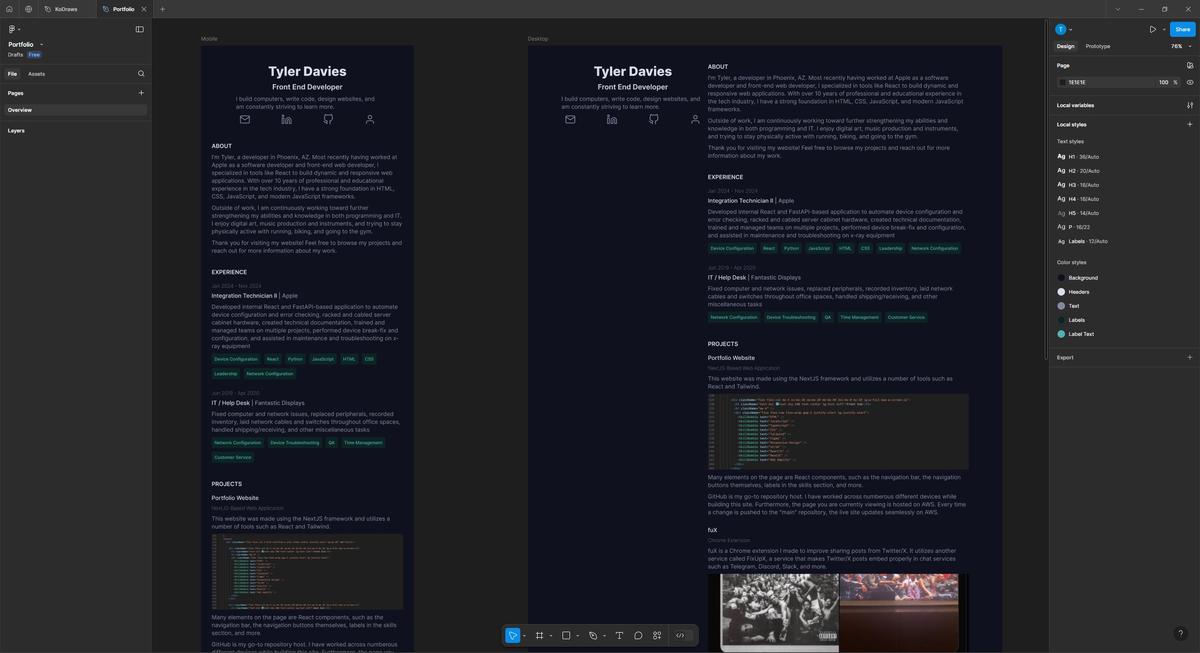This screenshot has height=653, width=1200.
Task: Edit the page color opacity 100 field
Action: pyautogui.click(x=1163, y=82)
